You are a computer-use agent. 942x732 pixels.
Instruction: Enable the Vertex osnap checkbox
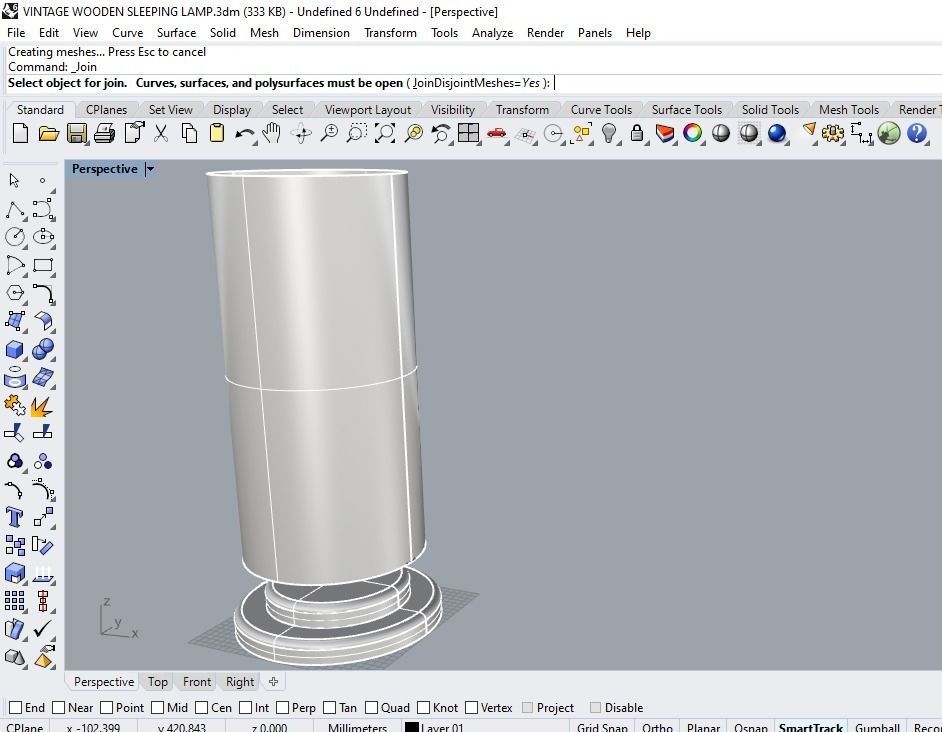click(472, 707)
